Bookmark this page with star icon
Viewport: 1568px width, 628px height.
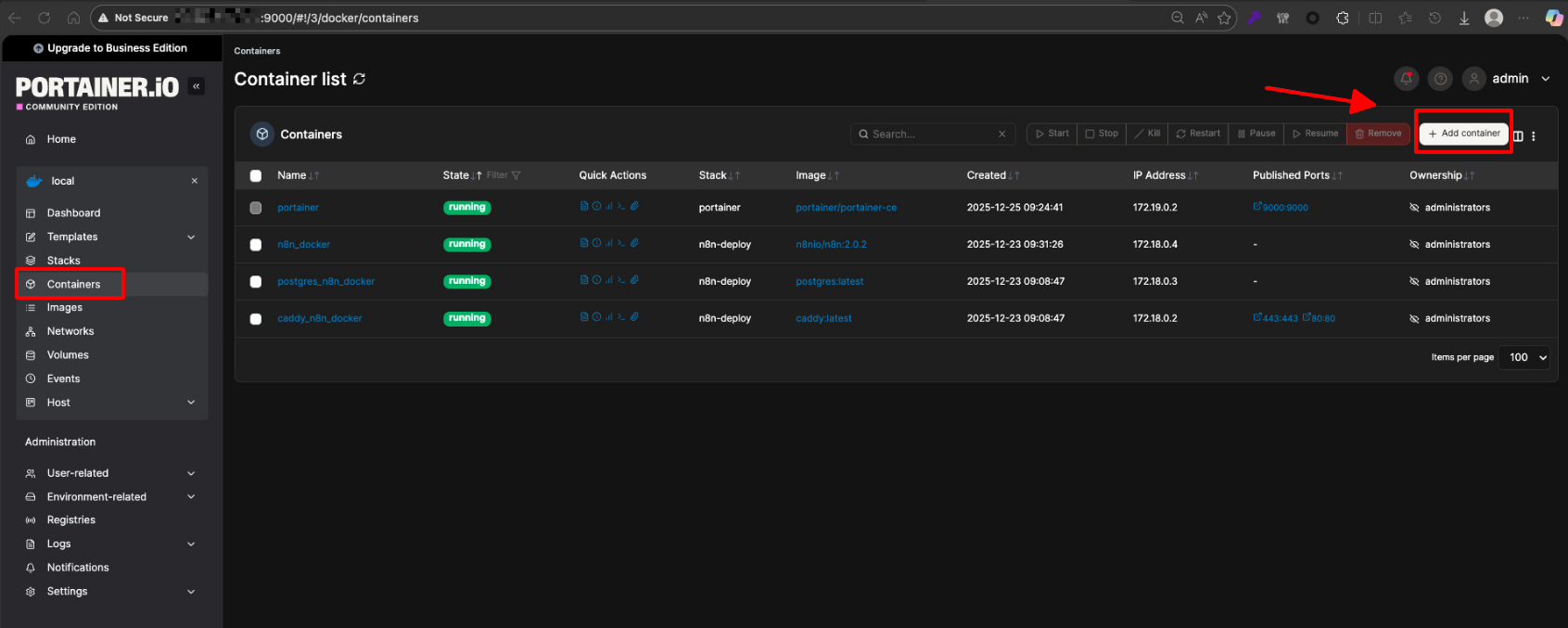pyautogui.click(x=1224, y=18)
